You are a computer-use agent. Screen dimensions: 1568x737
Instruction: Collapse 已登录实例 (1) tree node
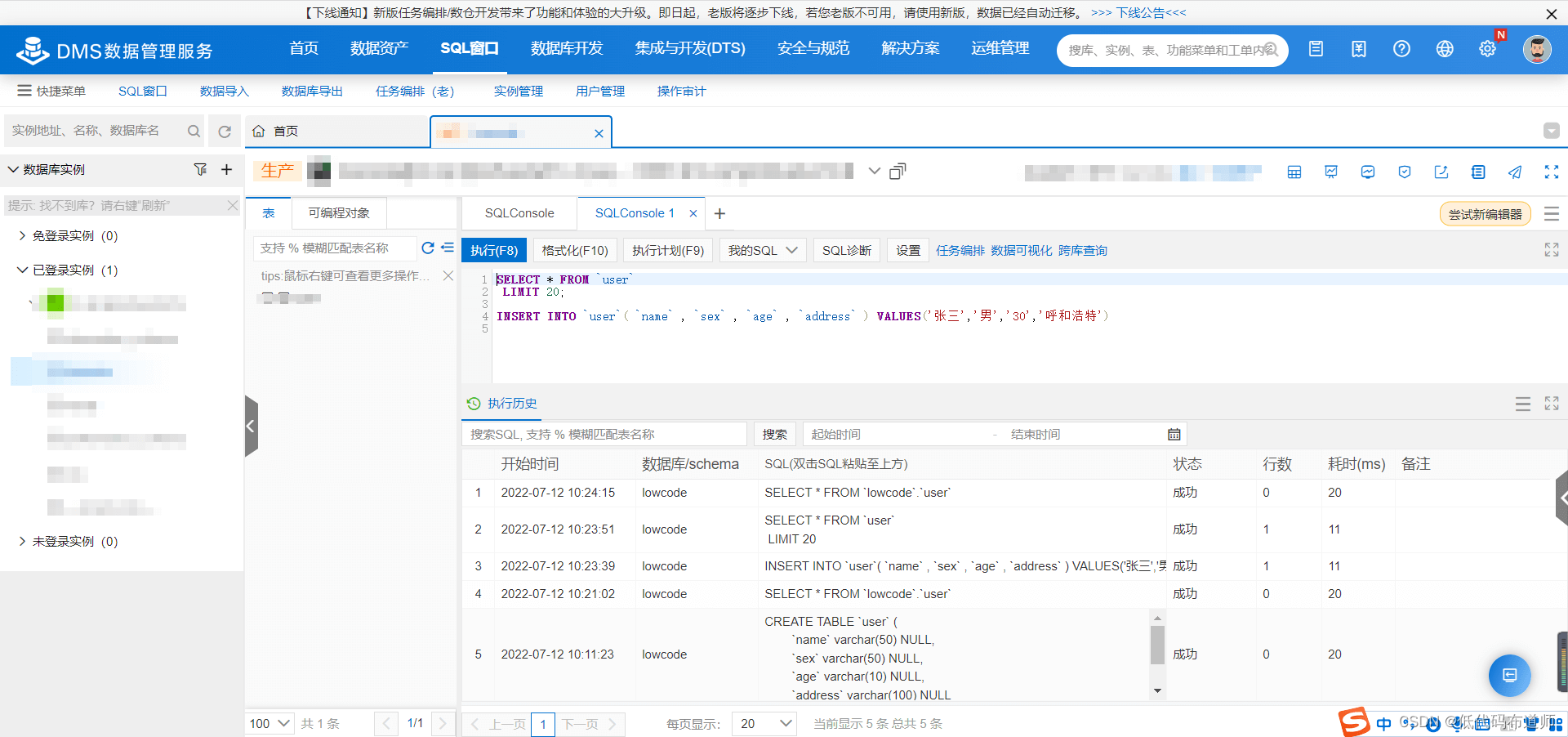click(22, 270)
